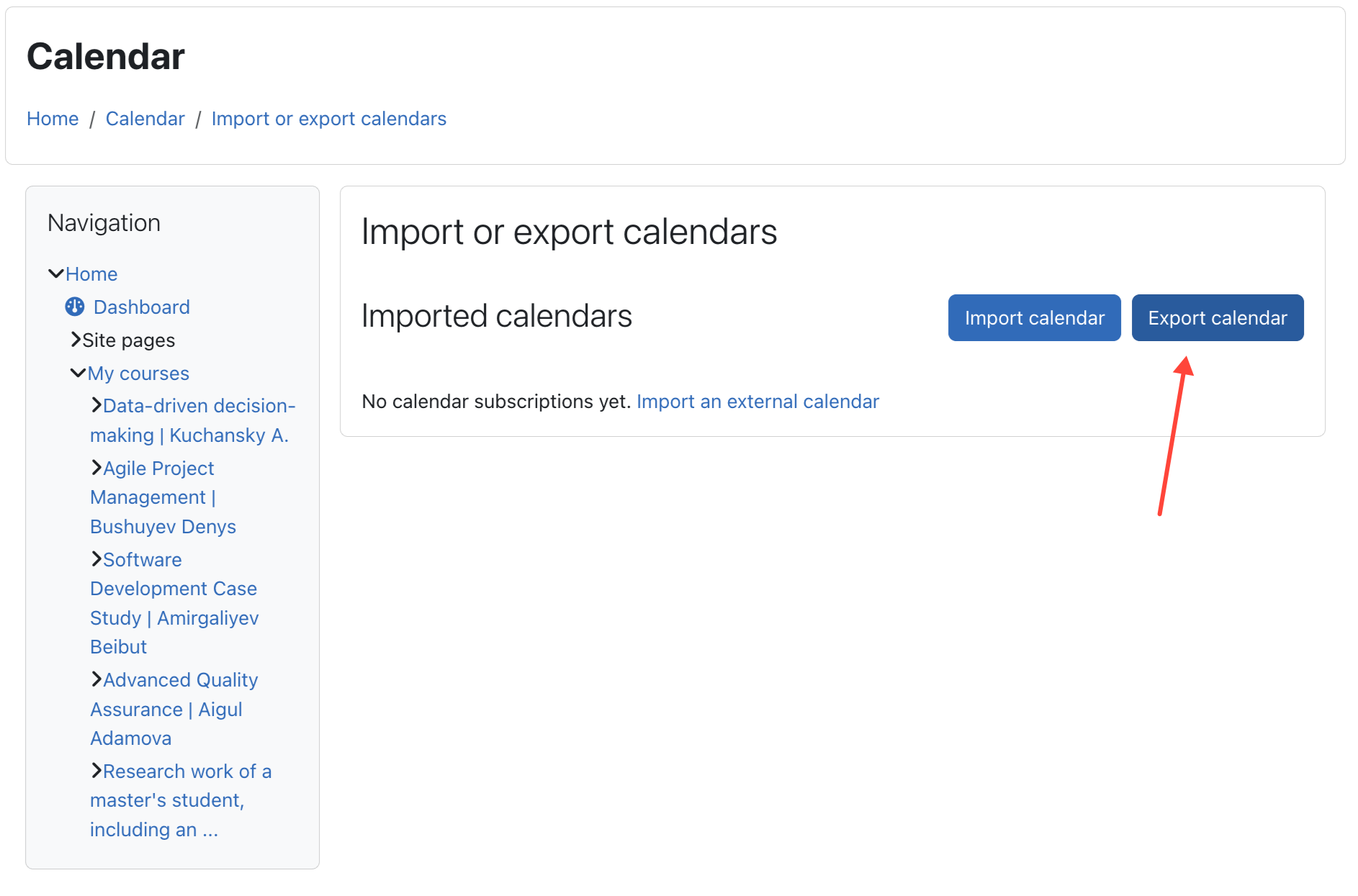Click the arrow beside Research work of a master's student
Image resolution: width=1358 pixels, height=896 pixels.
[x=97, y=771]
